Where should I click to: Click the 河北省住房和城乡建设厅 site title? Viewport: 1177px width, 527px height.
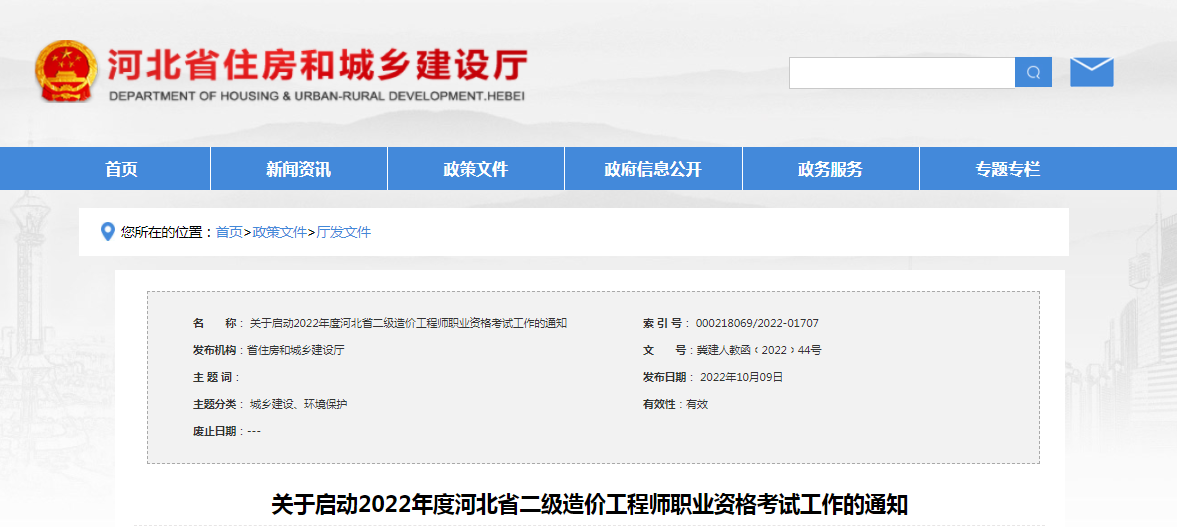[x=318, y=66]
